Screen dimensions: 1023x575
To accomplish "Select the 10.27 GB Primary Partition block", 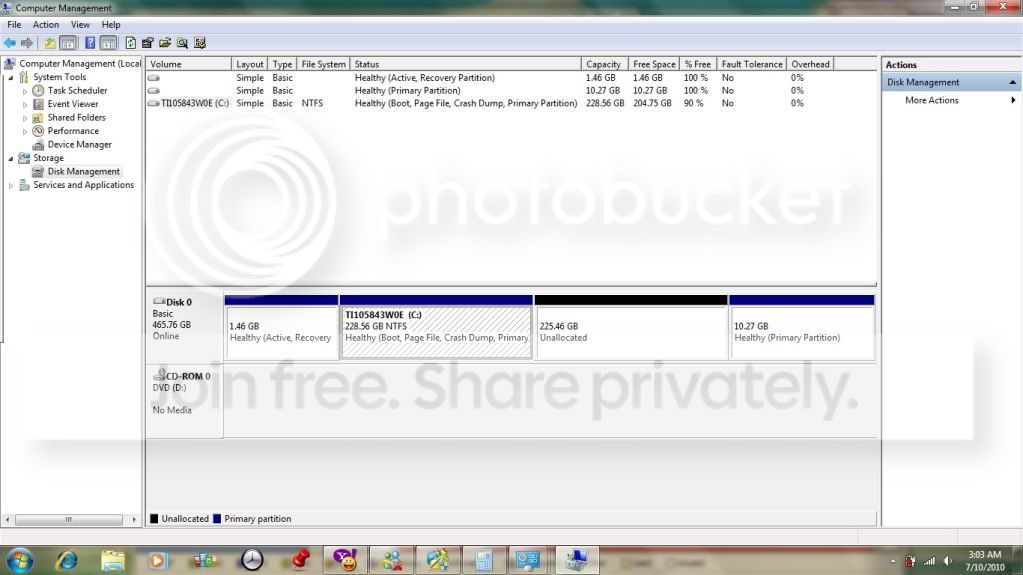I will (x=801, y=327).
